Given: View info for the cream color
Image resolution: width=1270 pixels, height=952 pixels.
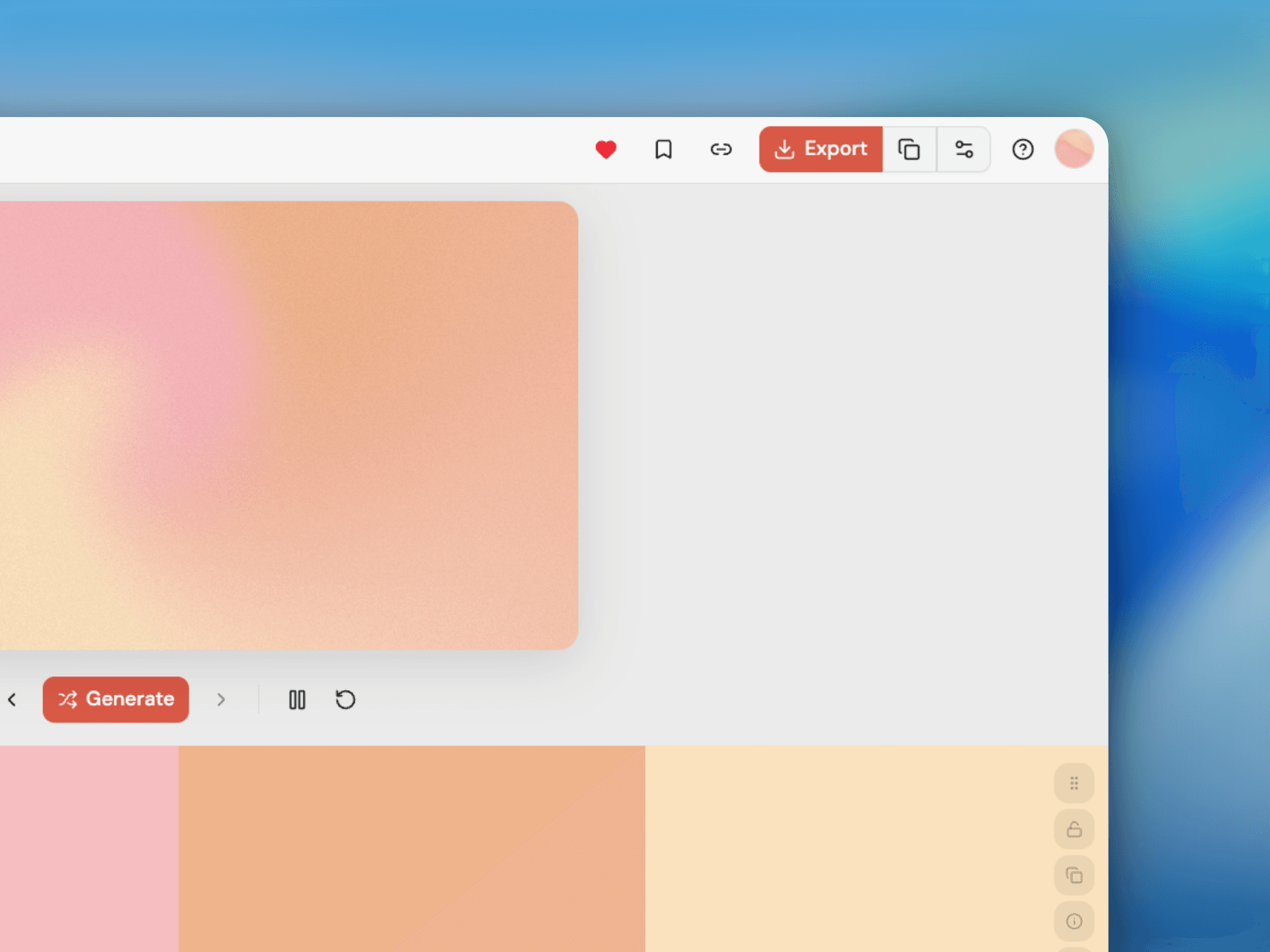Looking at the screenshot, I should point(1074,922).
